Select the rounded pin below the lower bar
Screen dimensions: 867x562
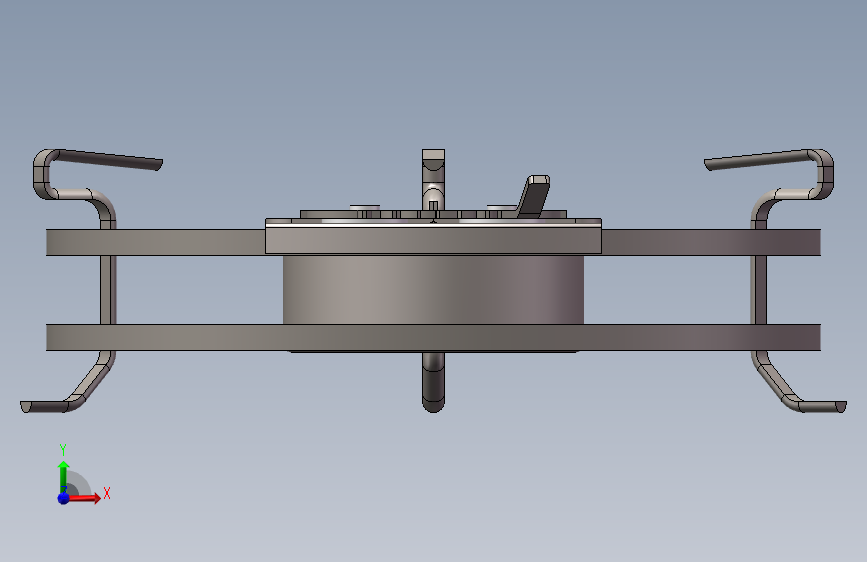coord(433,382)
